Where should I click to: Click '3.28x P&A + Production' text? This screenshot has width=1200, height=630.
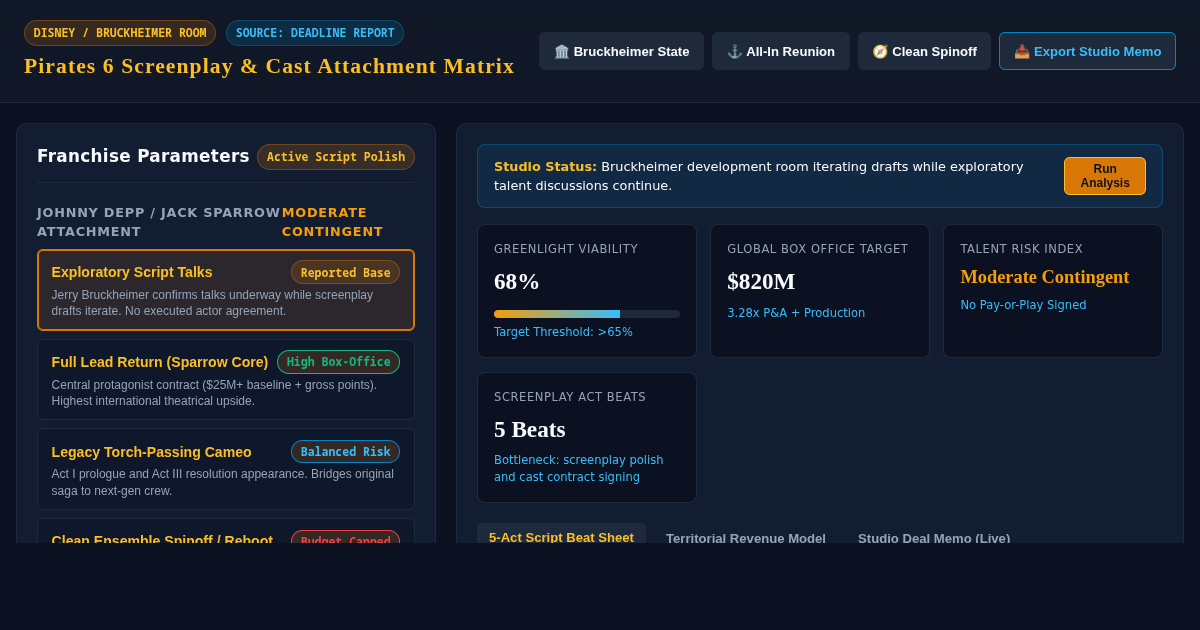(x=796, y=313)
